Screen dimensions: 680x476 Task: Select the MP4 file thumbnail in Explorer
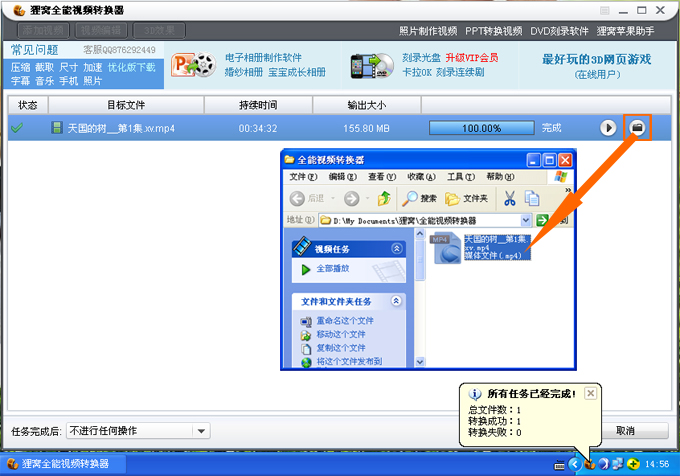point(445,248)
